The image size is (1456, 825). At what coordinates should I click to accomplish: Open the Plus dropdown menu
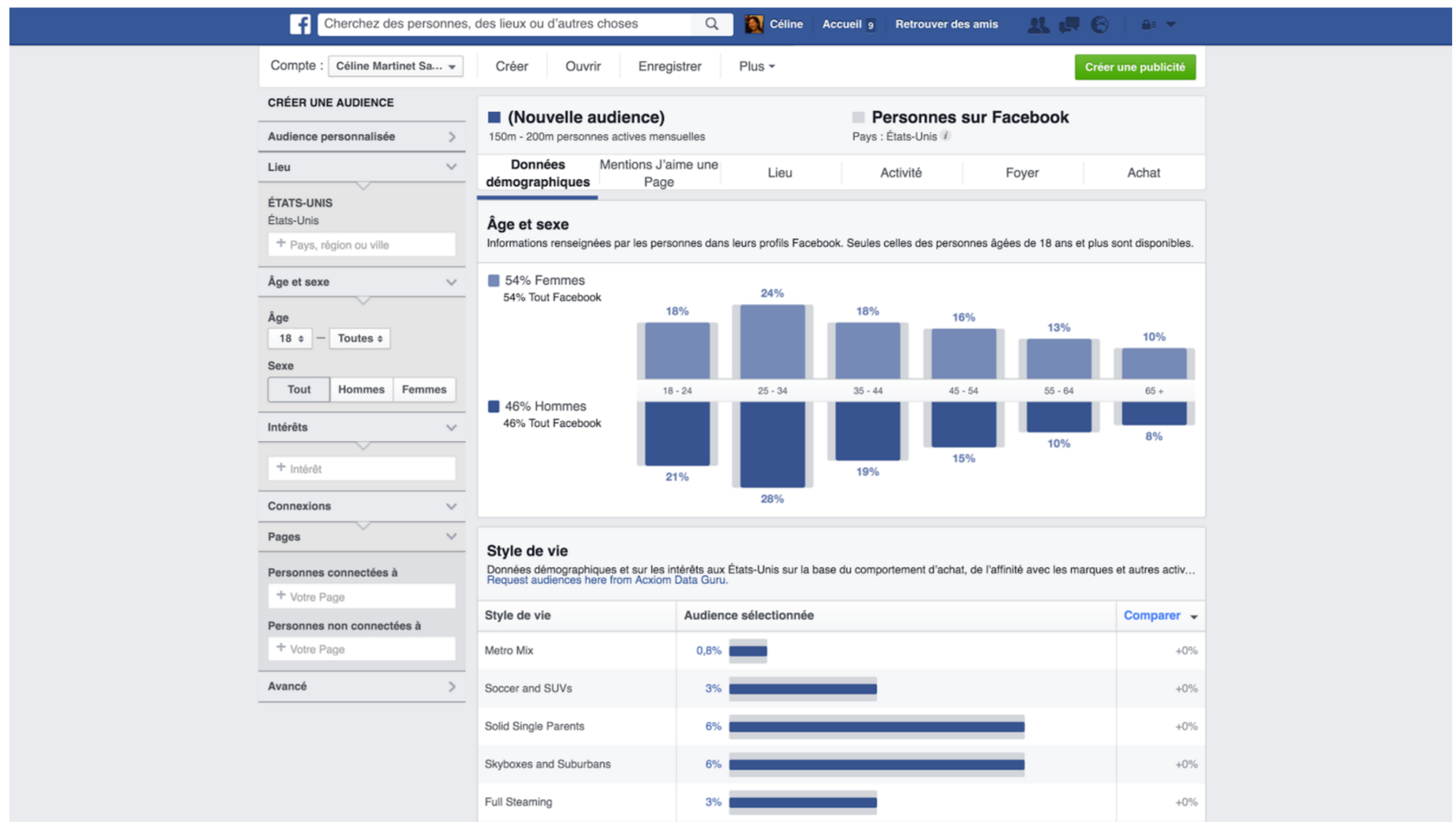coord(757,67)
